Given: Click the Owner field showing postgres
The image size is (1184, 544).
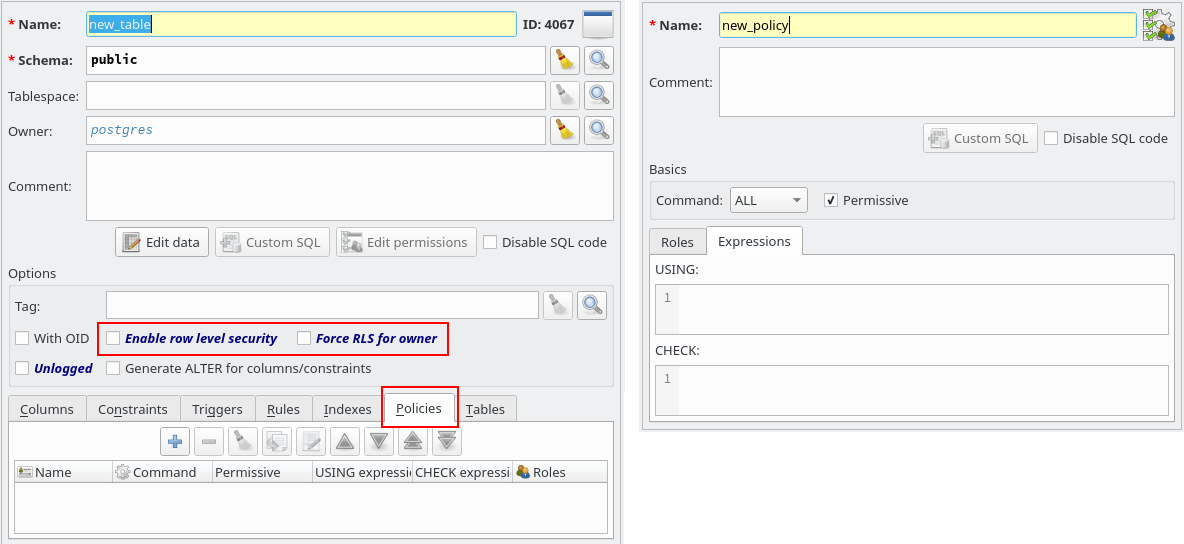Looking at the screenshot, I should click(x=316, y=130).
